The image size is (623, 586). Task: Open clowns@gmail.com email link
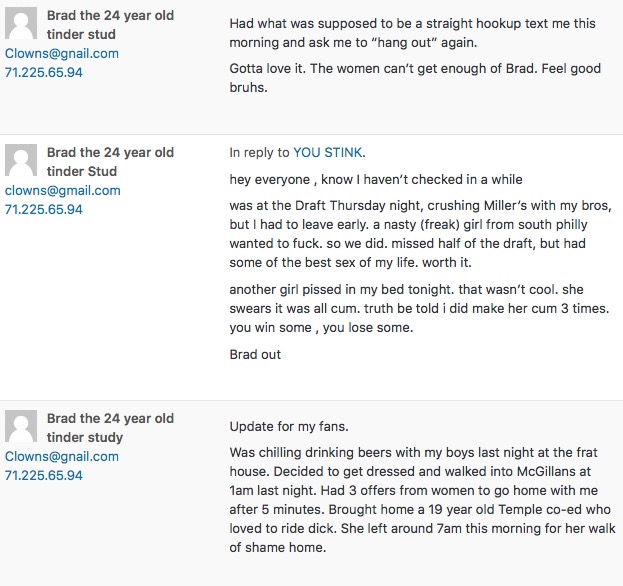coord(62,190)
